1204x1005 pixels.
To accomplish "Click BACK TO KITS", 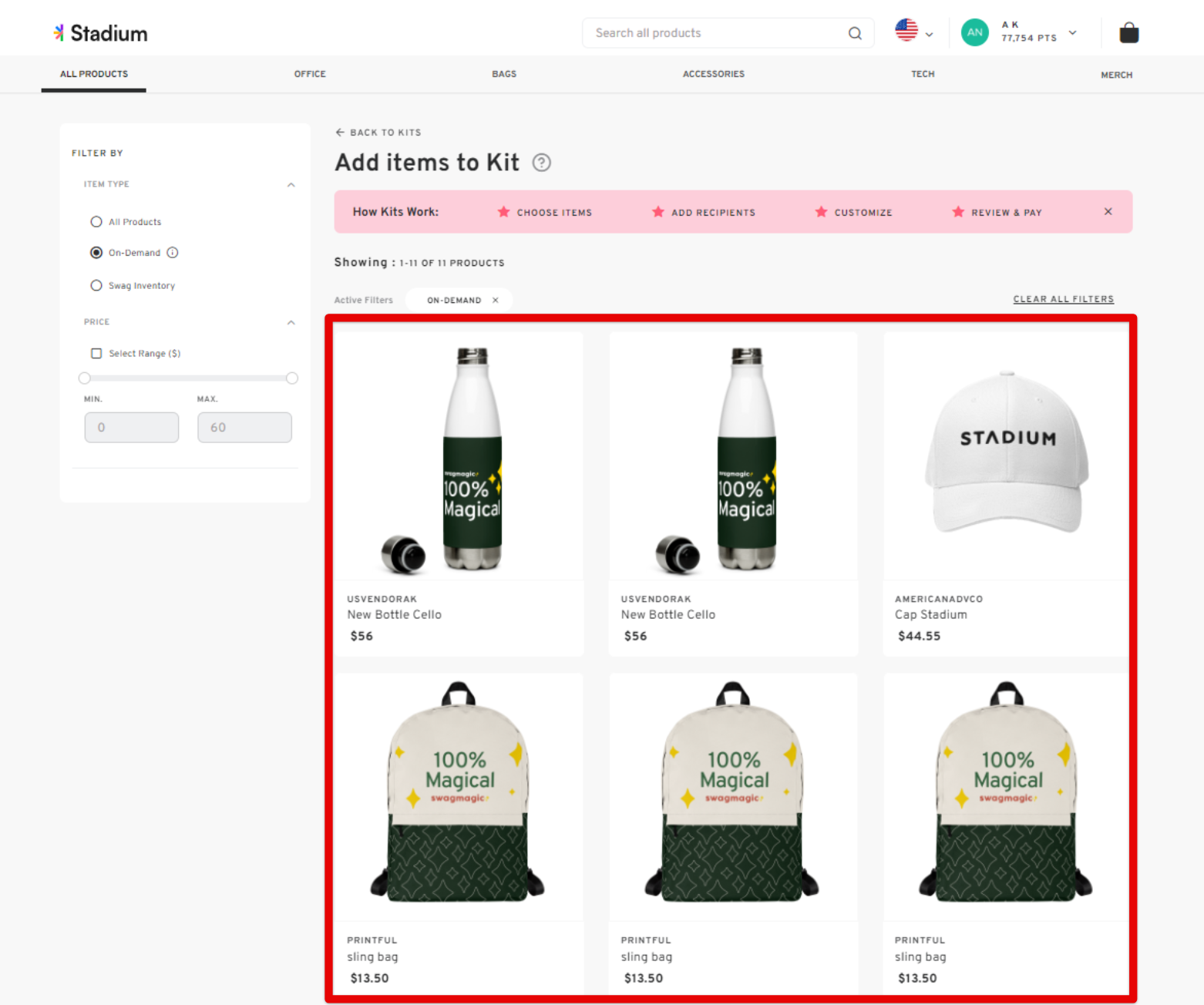I will [378, 132].
